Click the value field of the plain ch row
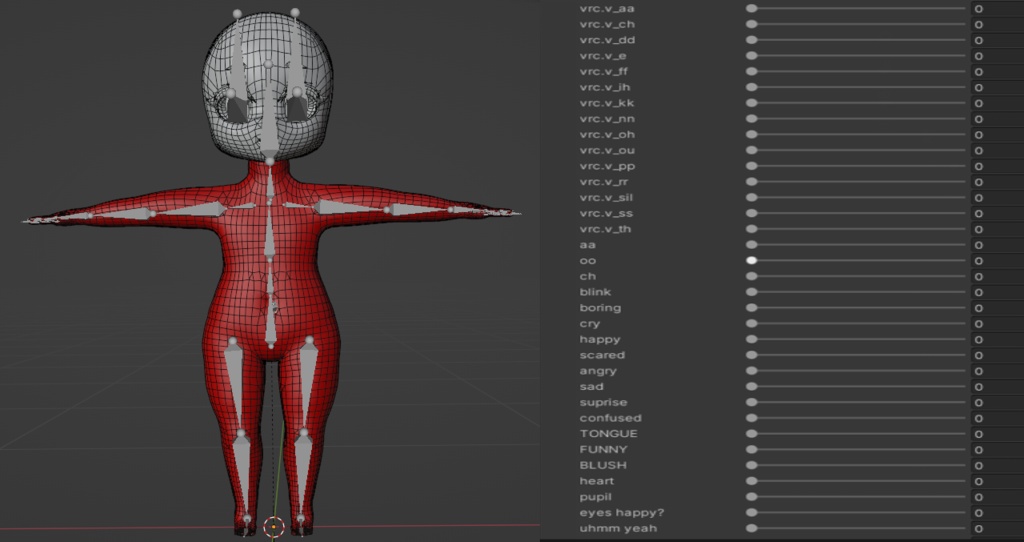 [997, 276]
